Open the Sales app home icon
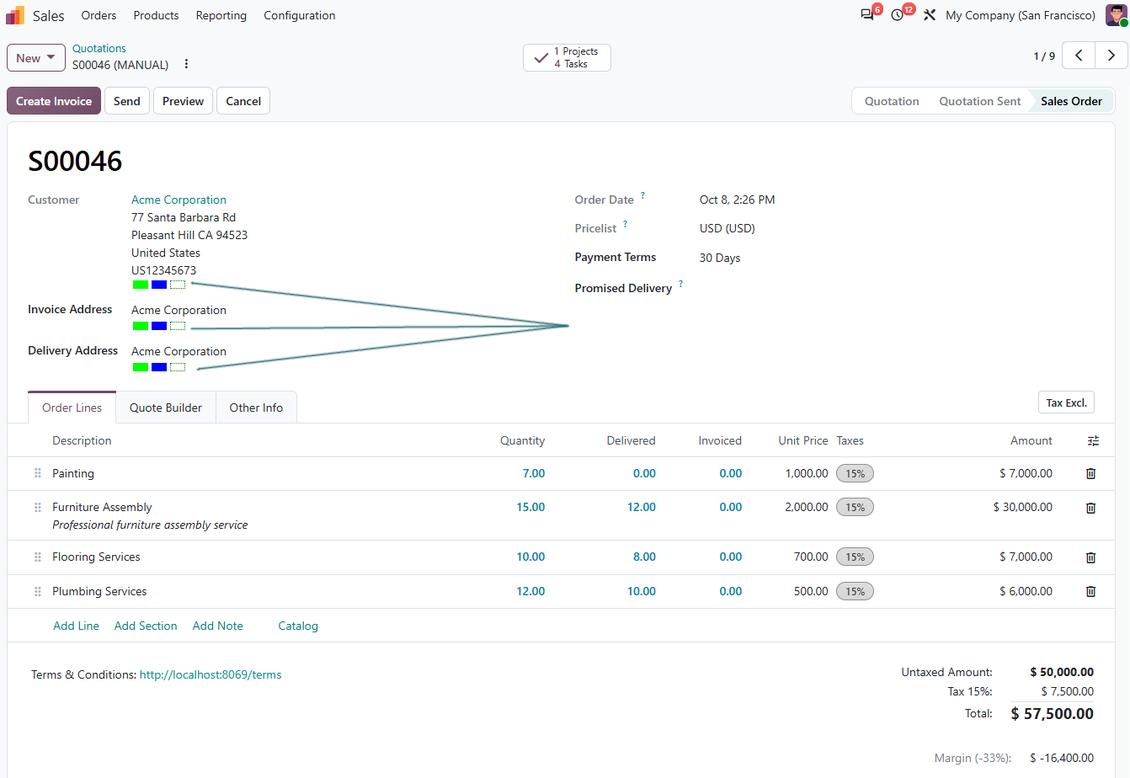This screenshot has height=778, width=1130. (x=15, y=15)
